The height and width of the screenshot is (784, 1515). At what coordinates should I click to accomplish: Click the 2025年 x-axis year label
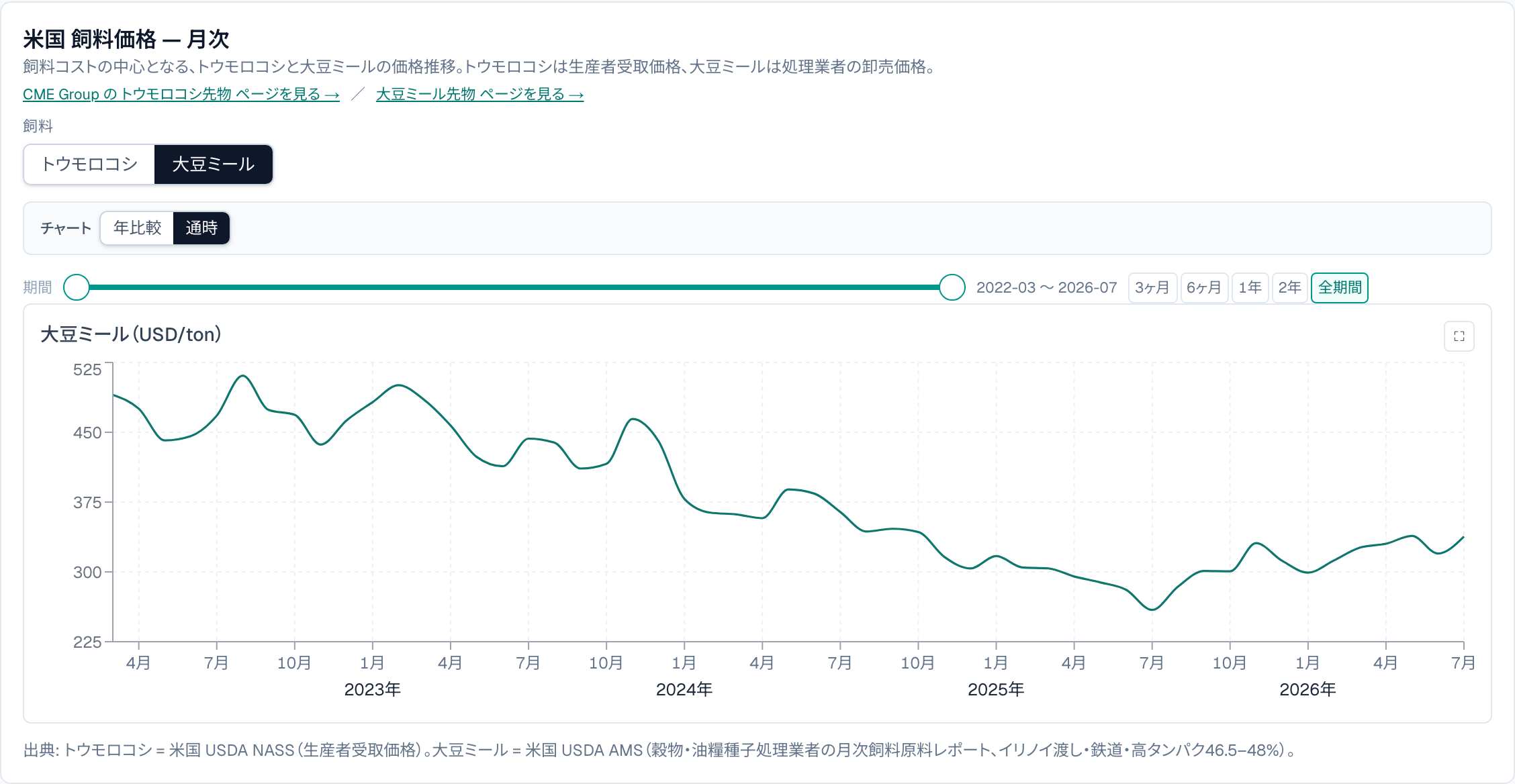coord(996,689)
